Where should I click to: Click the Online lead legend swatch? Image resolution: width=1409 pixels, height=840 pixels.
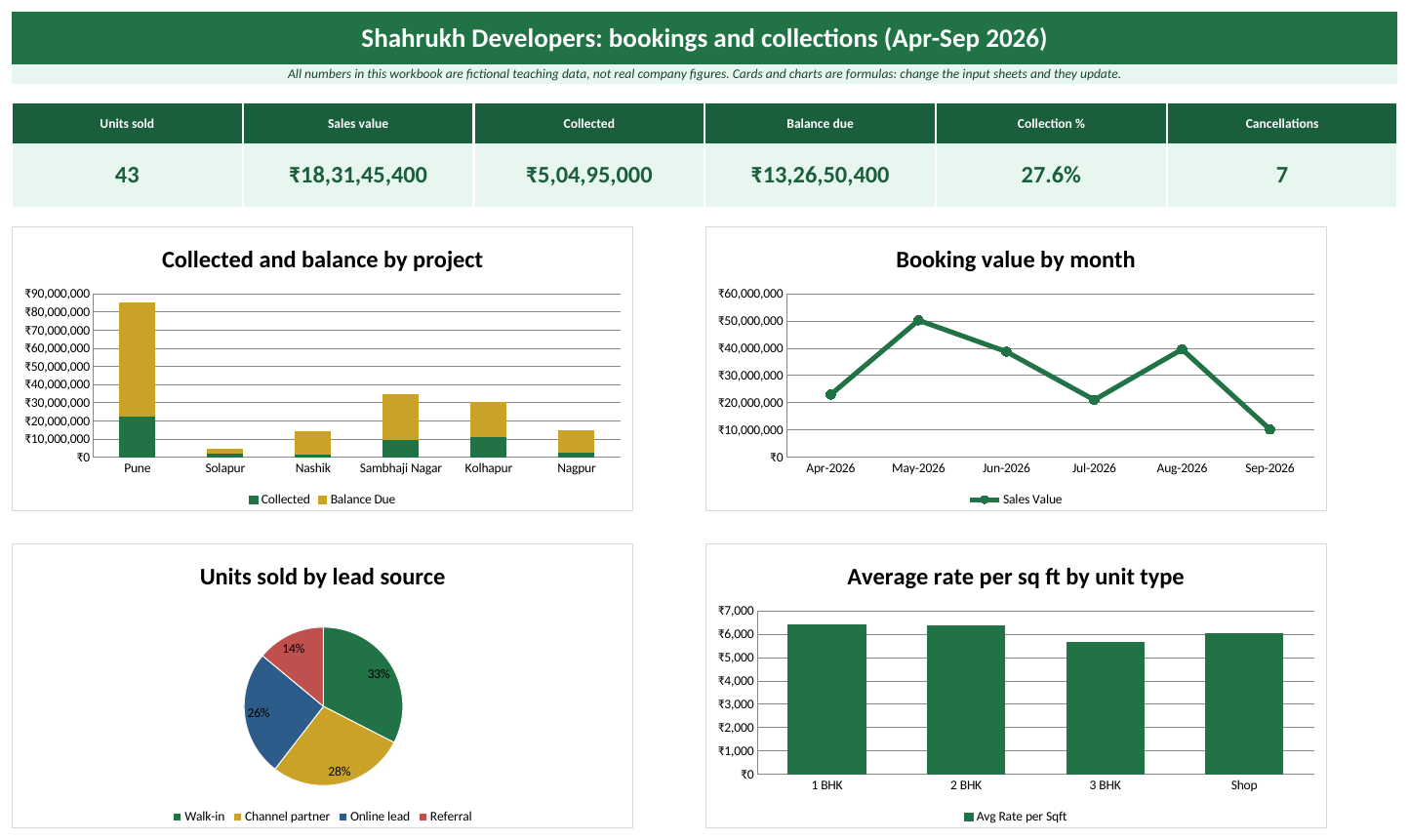pyautogui.click(x=343, y=817)
